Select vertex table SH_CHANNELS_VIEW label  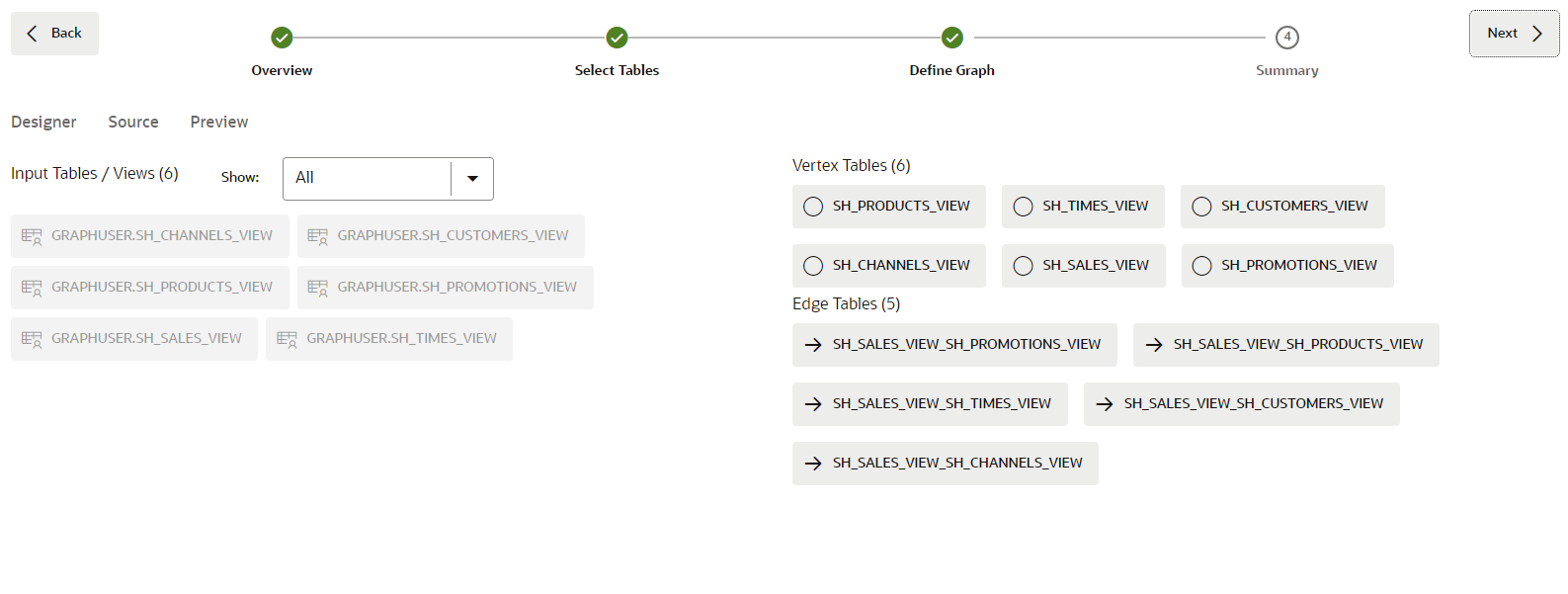pos(901,265)
